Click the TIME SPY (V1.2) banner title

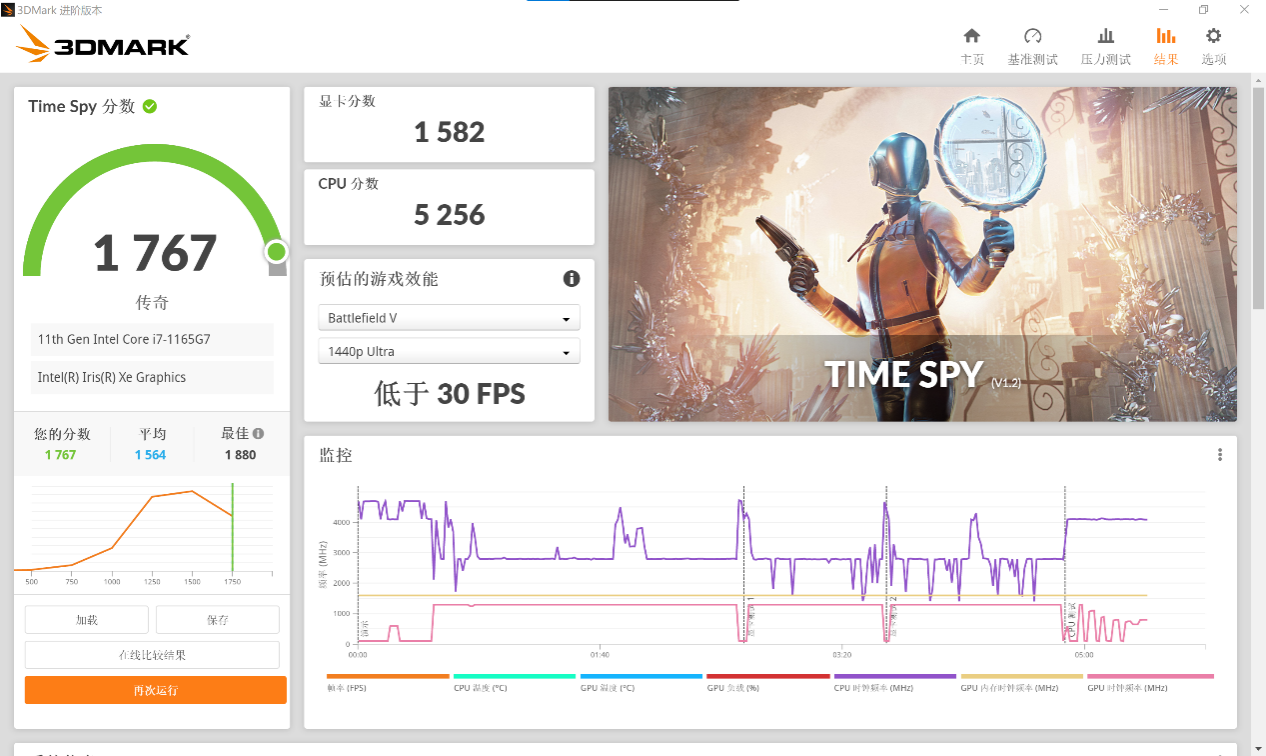[923, 375]
